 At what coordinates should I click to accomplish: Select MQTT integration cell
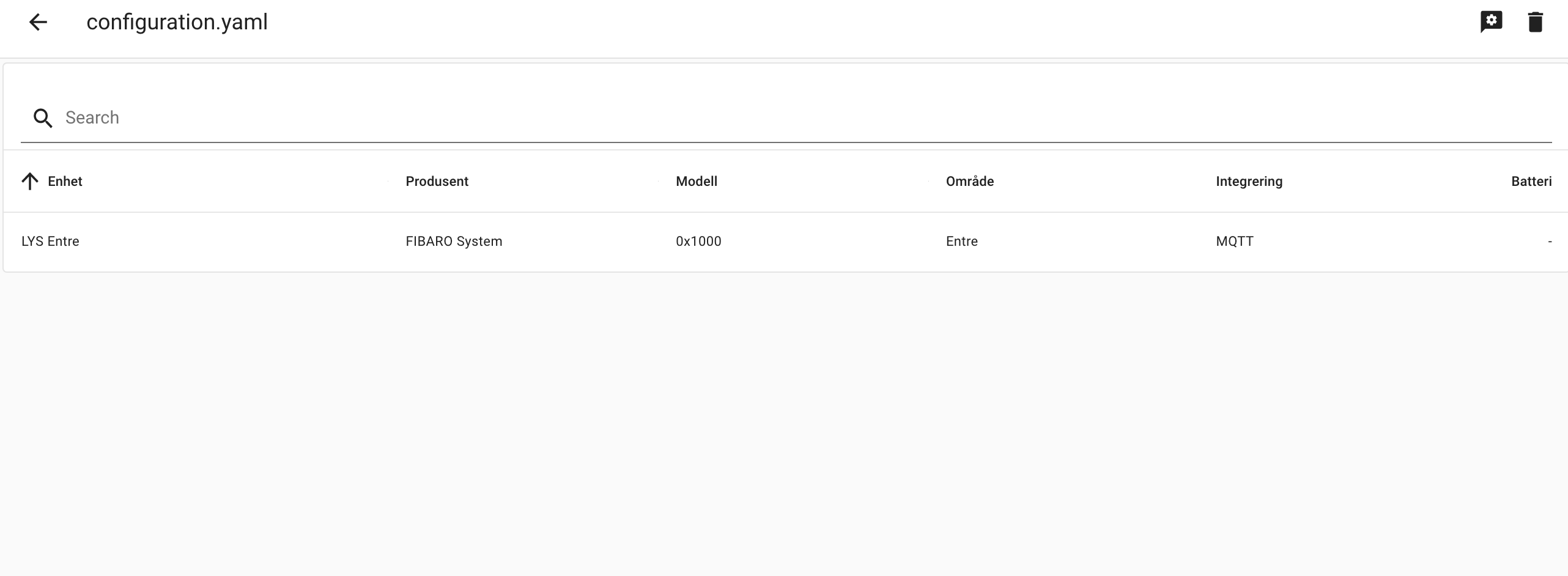(x=1235, y=242)
